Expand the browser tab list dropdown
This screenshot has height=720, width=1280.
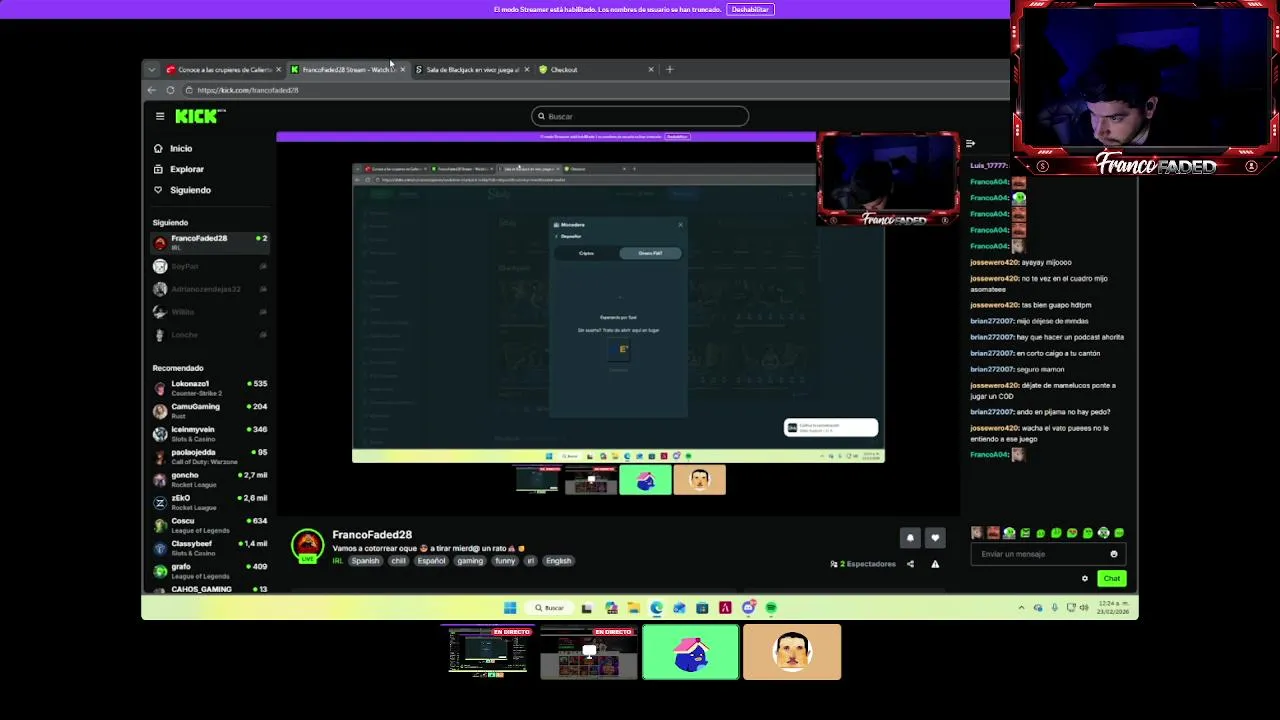coord(151,70)
